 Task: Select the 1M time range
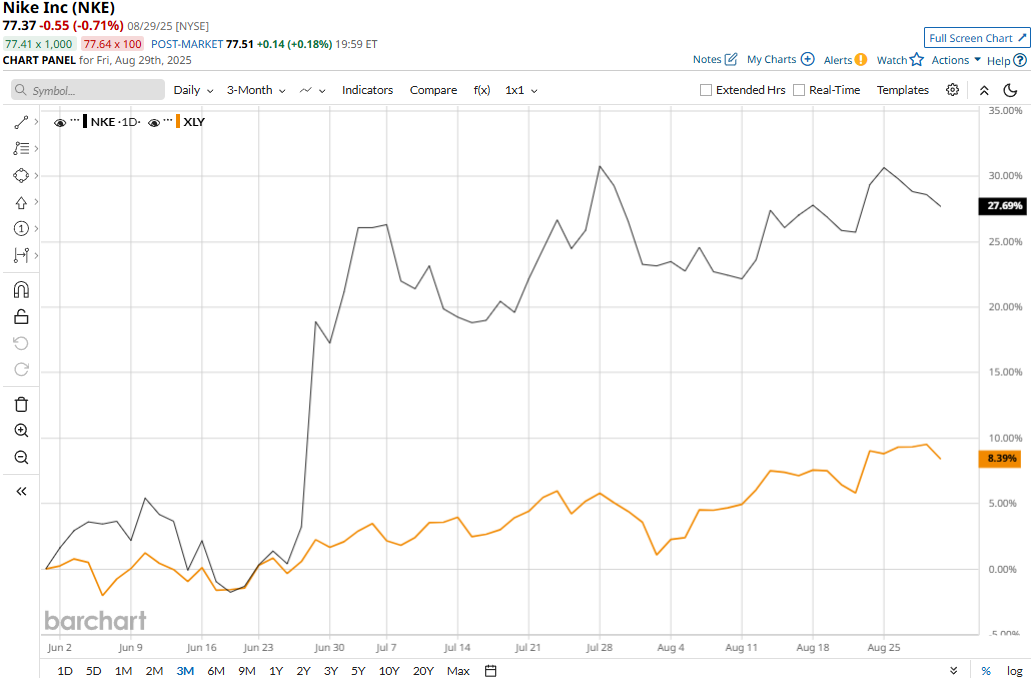[x=123, y=671]
